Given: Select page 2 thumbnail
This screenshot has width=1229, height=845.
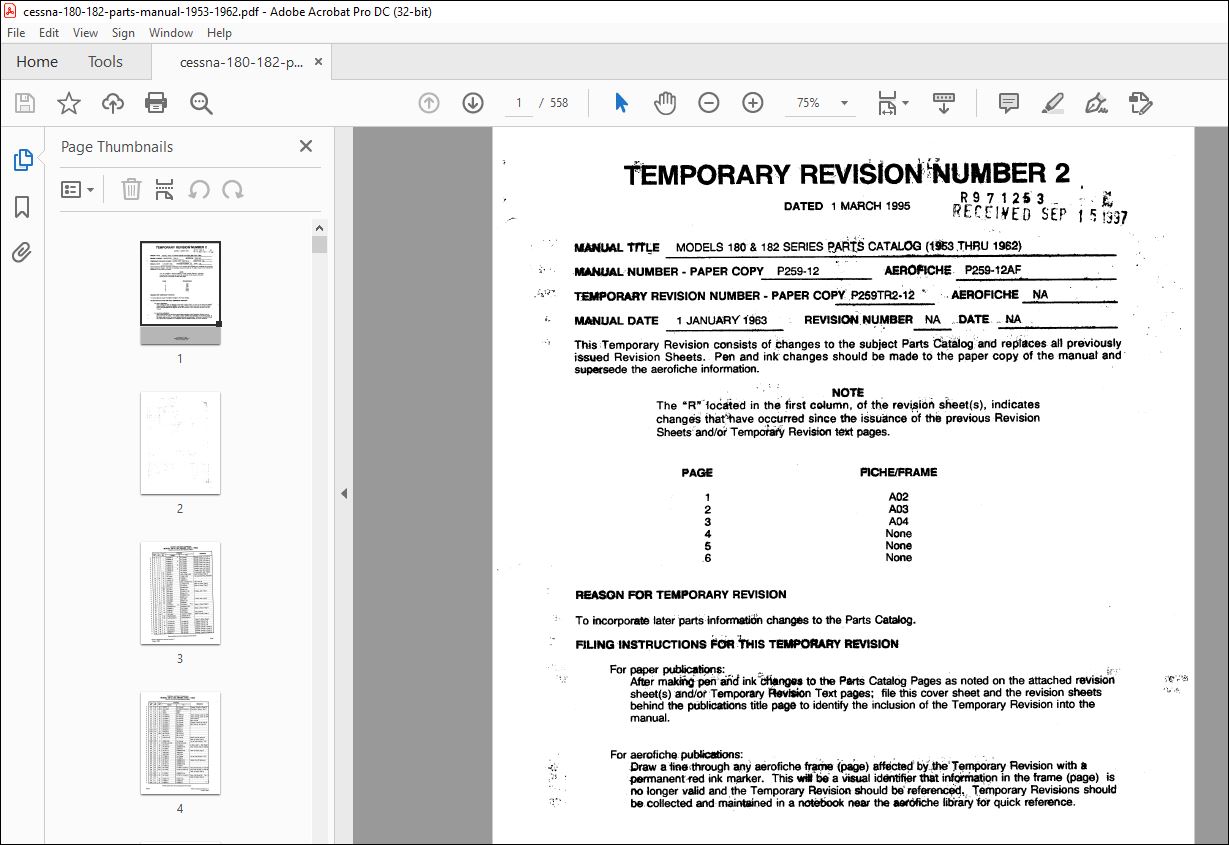Looking at the screenshot, I should 180,443.
